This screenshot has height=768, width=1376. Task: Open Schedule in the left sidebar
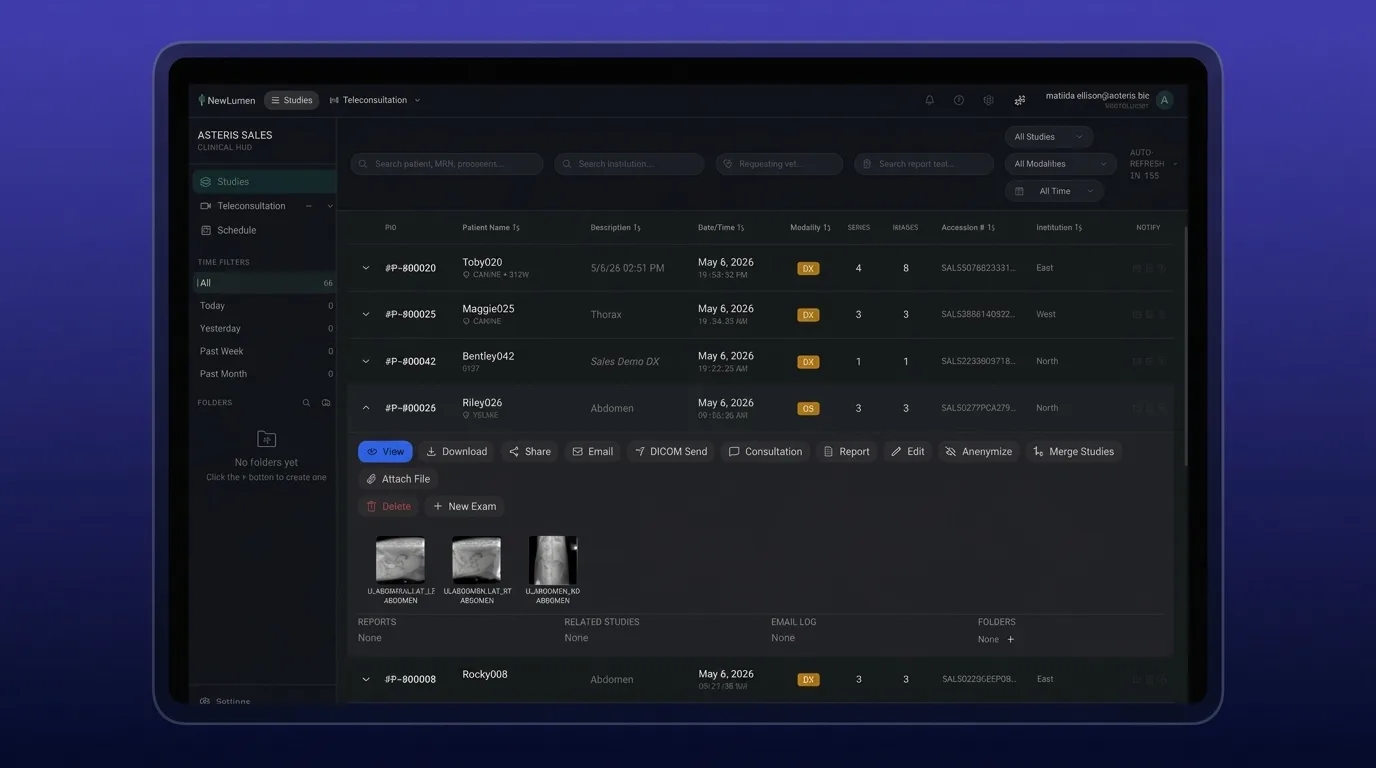(x=264, y=230)
